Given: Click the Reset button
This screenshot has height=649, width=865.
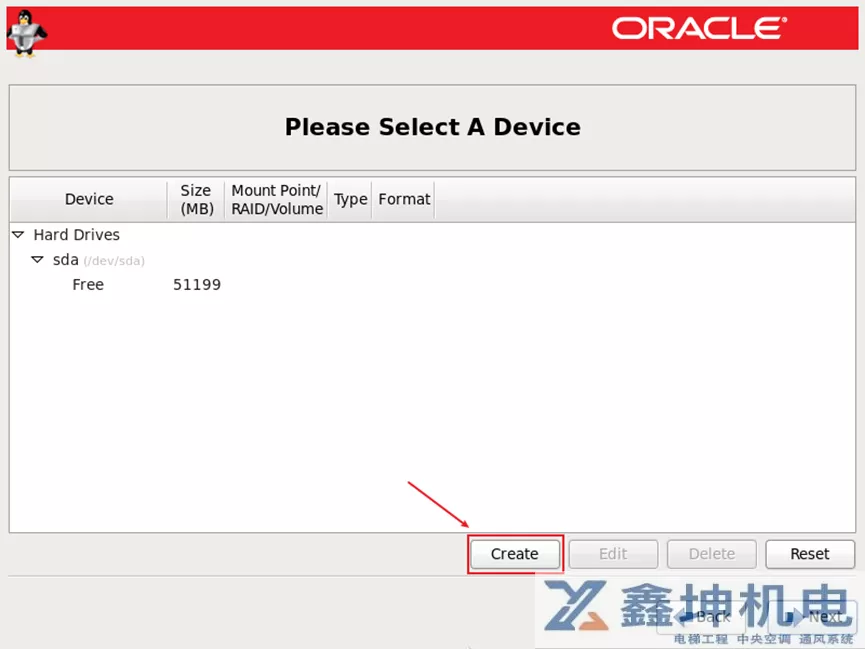Looking at the screenshot, I should [810, 554].
